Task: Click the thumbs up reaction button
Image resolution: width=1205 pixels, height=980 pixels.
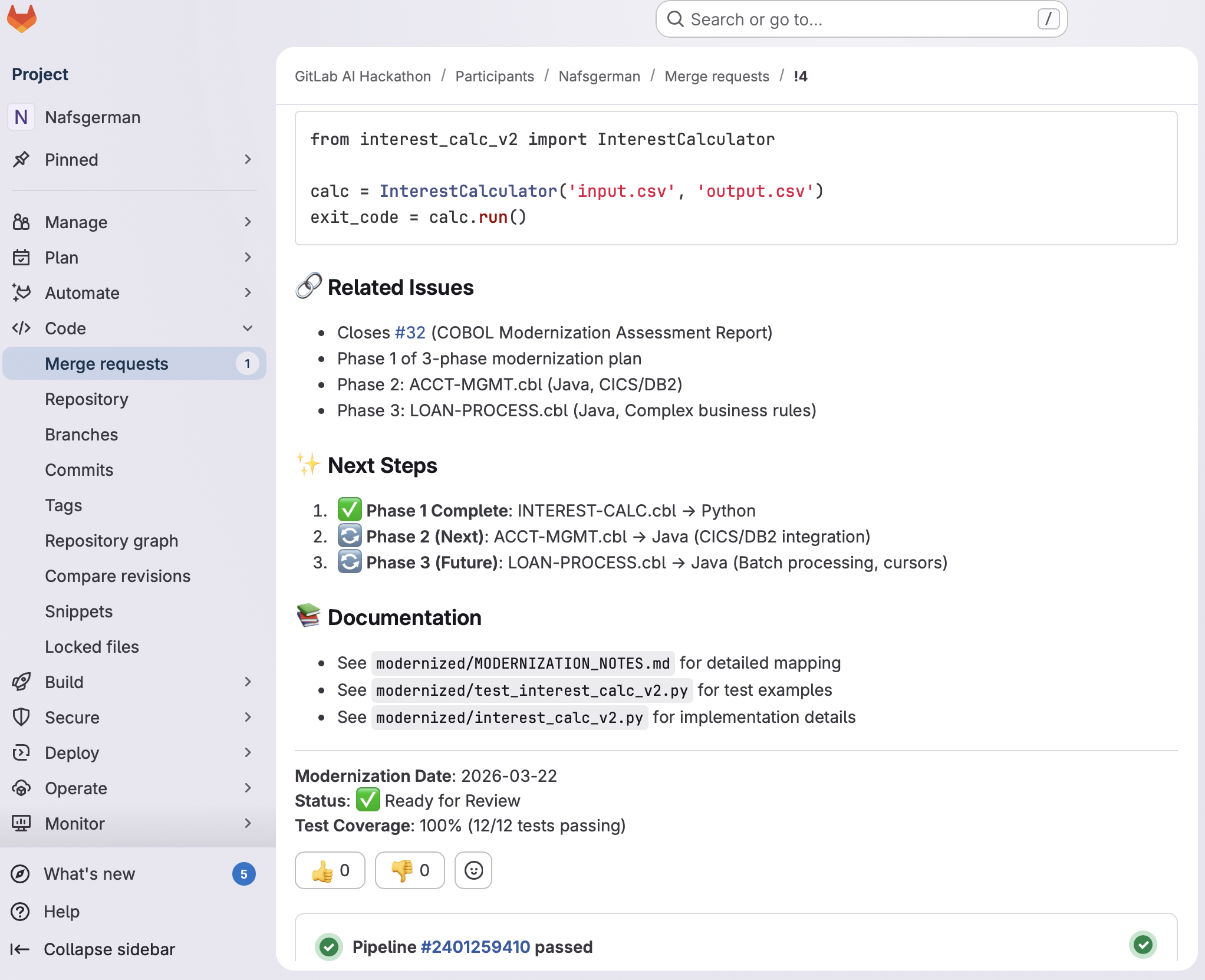Action: pos(330,870)
